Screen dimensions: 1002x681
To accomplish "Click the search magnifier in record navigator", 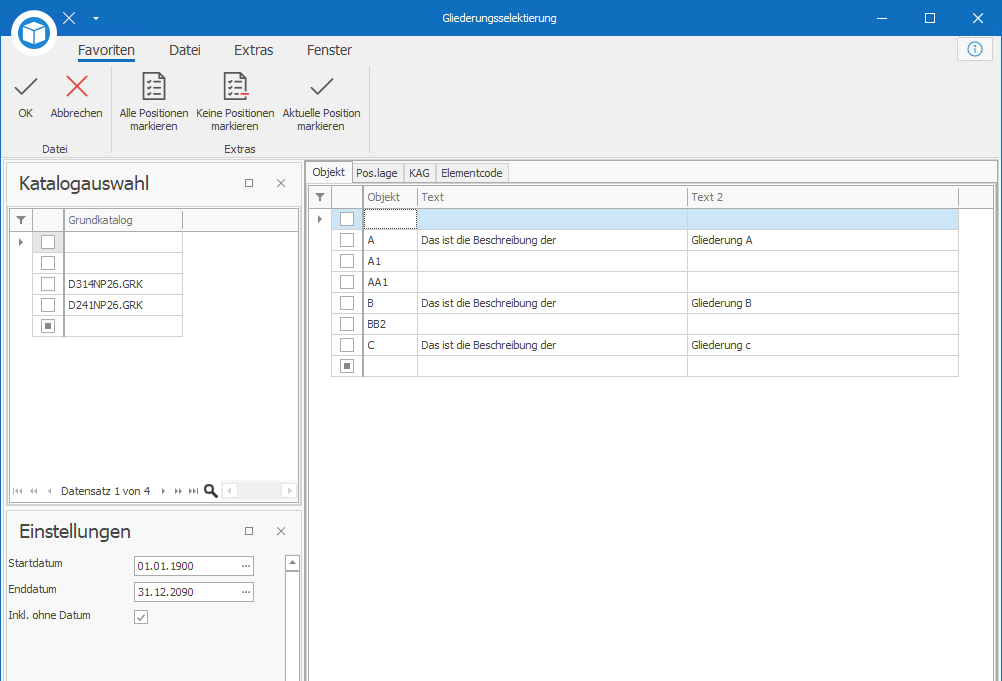I will tap(211, 491).
